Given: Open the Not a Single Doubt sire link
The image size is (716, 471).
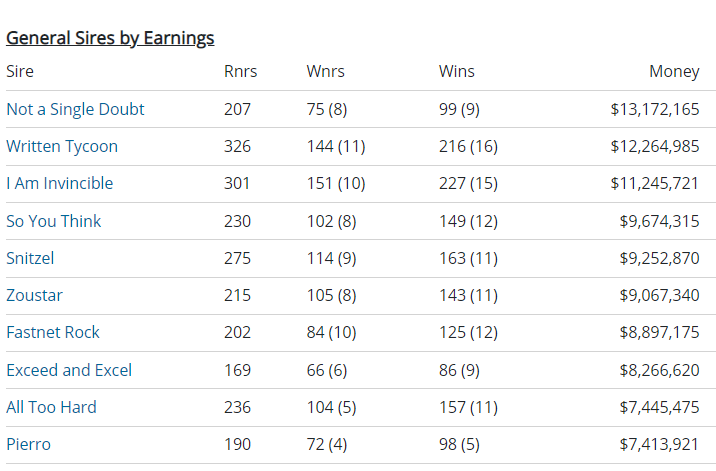Looking at the screenshot, I should 75,109.
